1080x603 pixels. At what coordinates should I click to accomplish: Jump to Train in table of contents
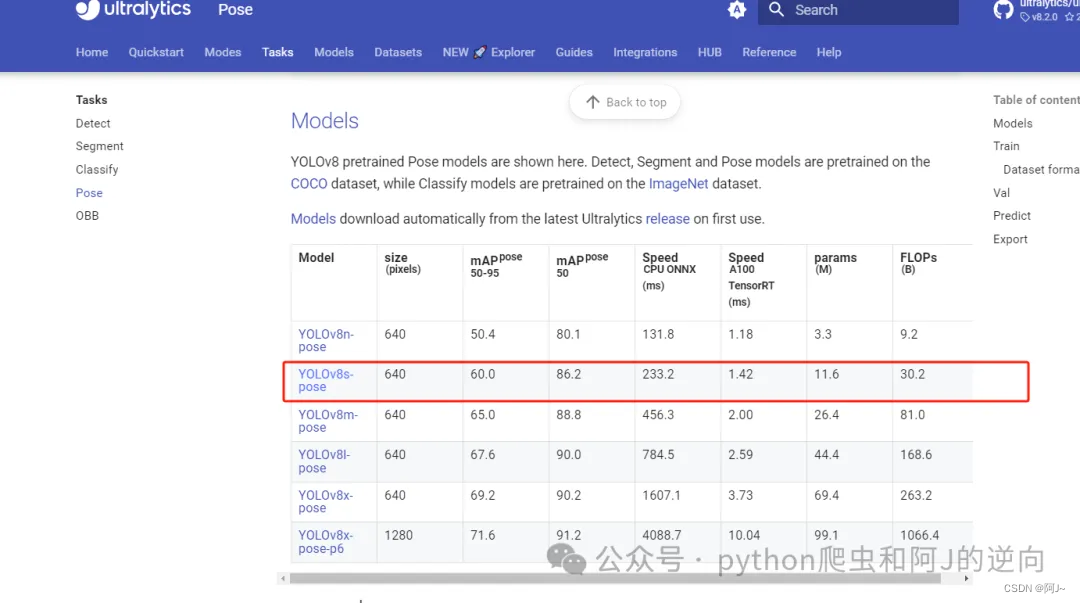pos(1006,146)
